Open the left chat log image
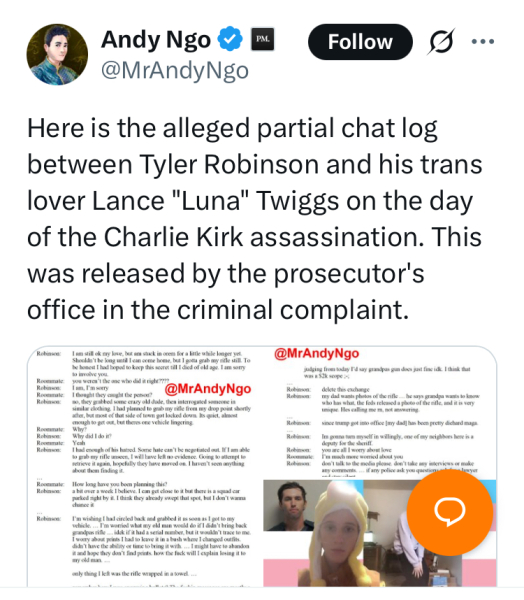Screen dimensions: 524x600 tap(144, 466)
